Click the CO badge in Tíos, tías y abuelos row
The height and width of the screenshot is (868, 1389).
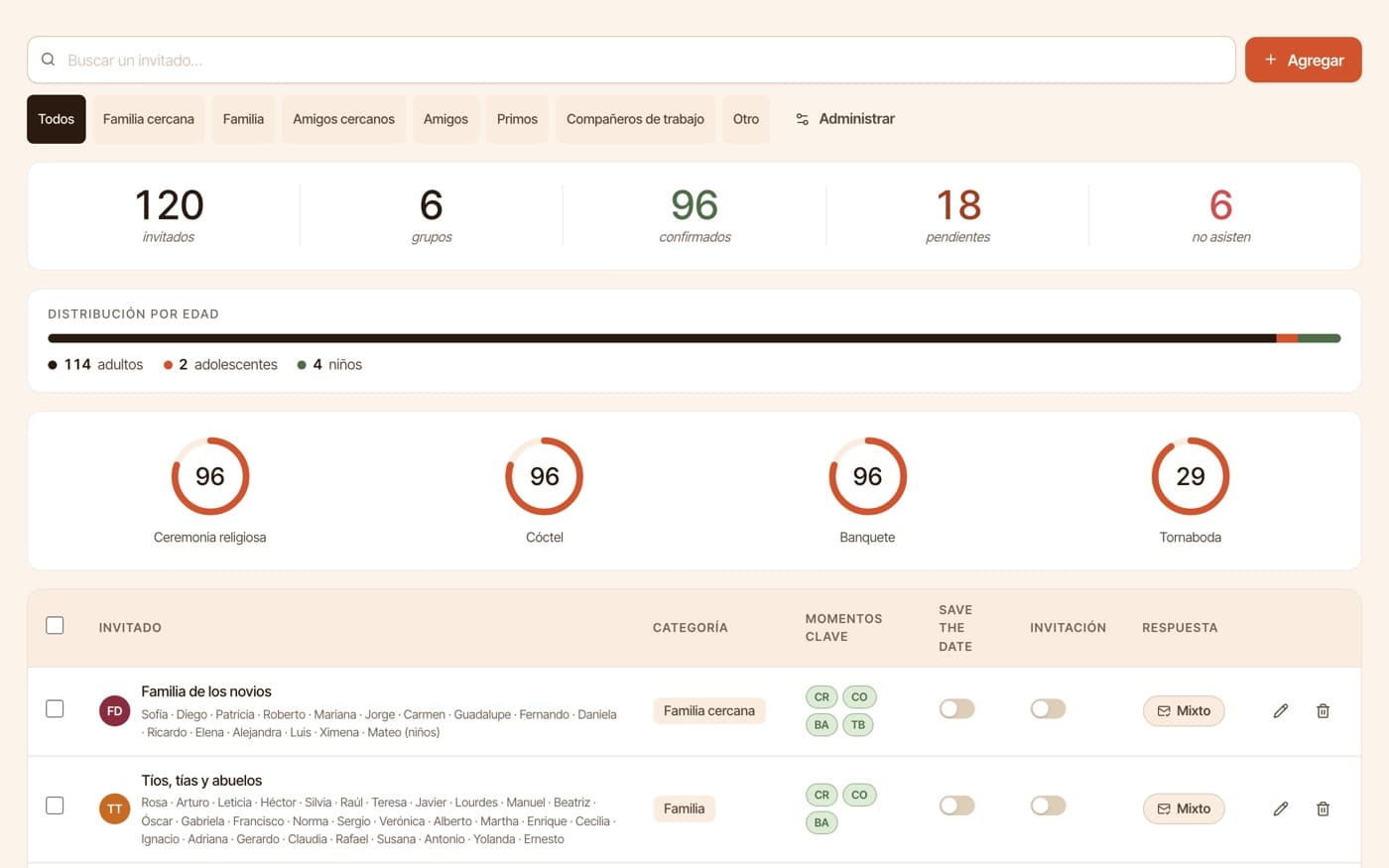859,795
